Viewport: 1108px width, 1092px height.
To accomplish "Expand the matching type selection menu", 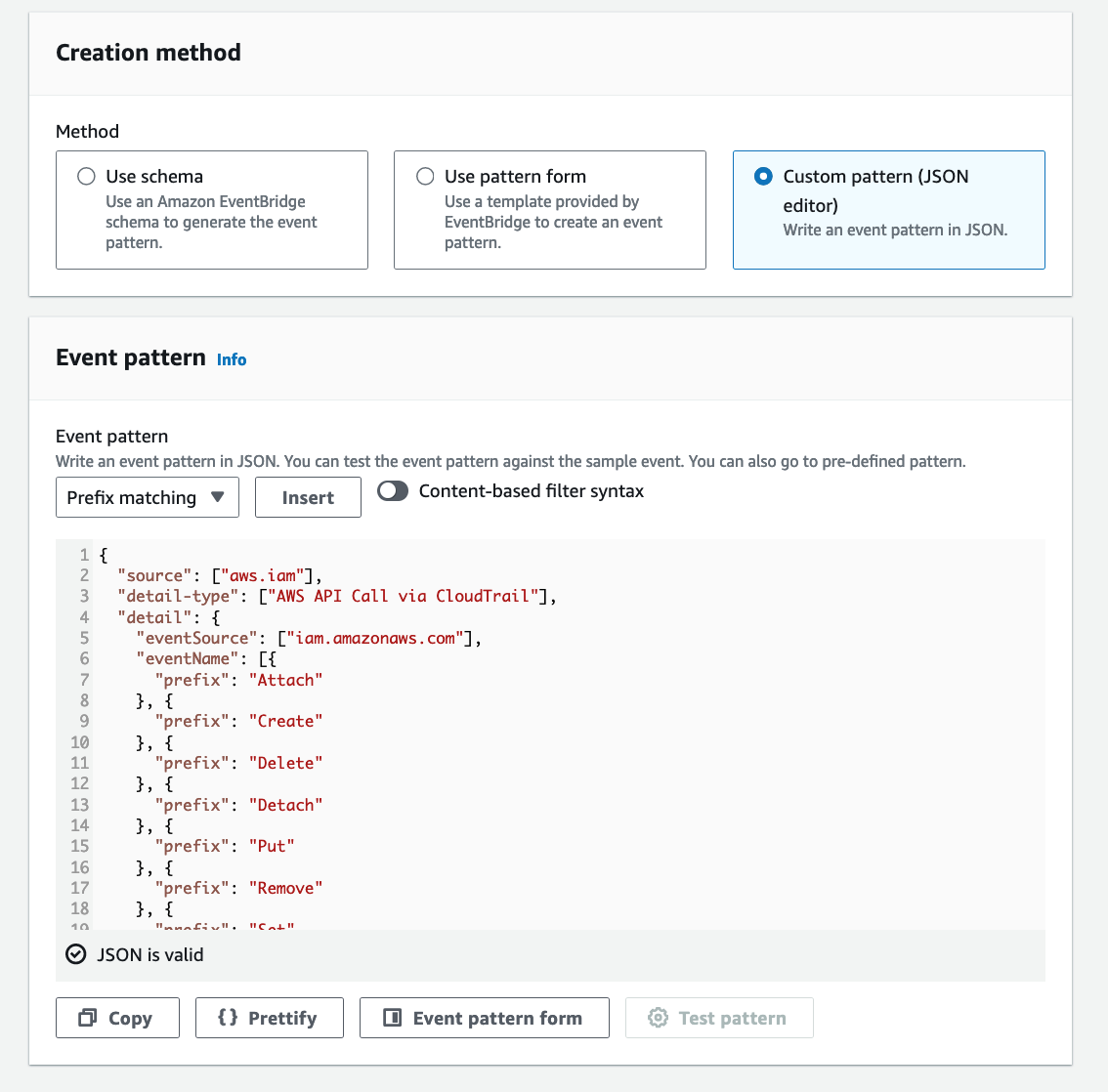I will point(147,497).
